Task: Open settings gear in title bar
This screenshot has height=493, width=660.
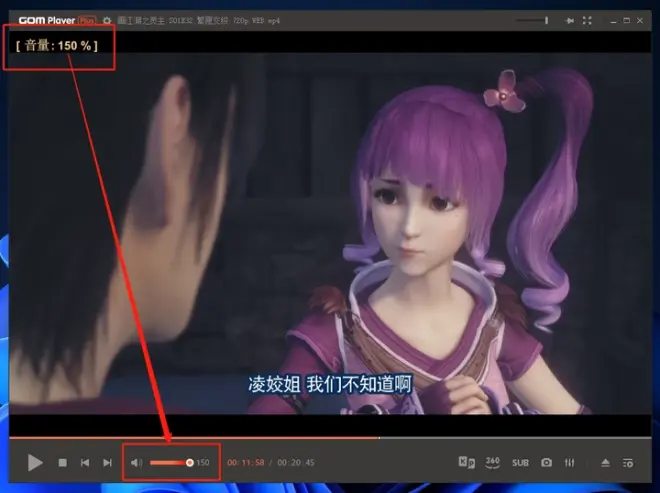Action: tap(107, 20)
